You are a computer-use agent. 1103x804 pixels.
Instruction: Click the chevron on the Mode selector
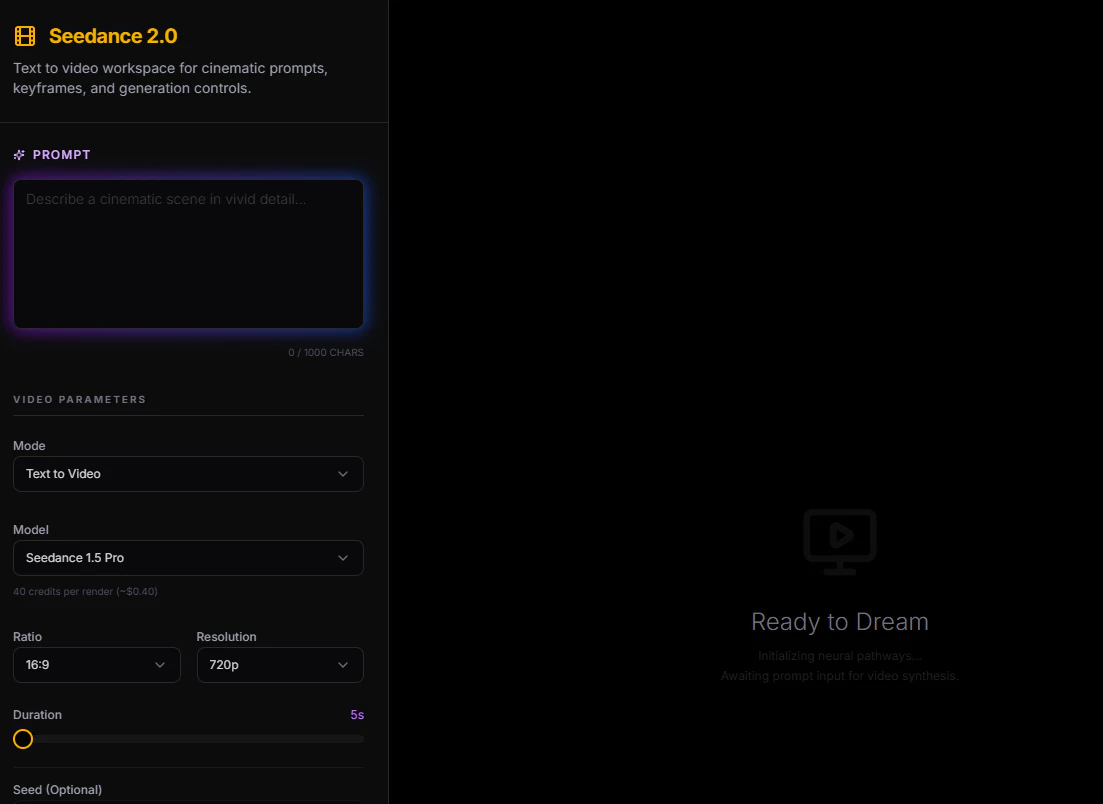click(x=344, y=473)
